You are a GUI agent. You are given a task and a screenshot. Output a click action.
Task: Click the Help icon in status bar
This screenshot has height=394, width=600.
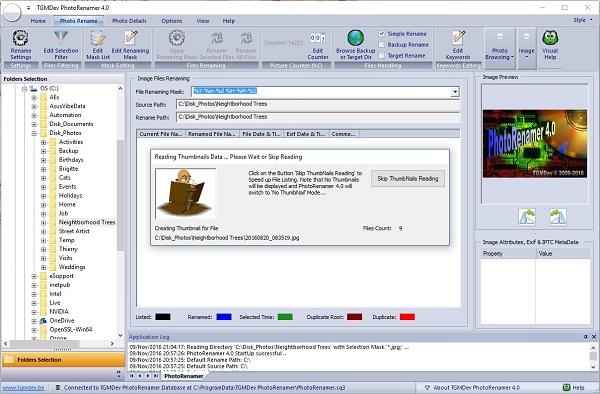[566, 387]
